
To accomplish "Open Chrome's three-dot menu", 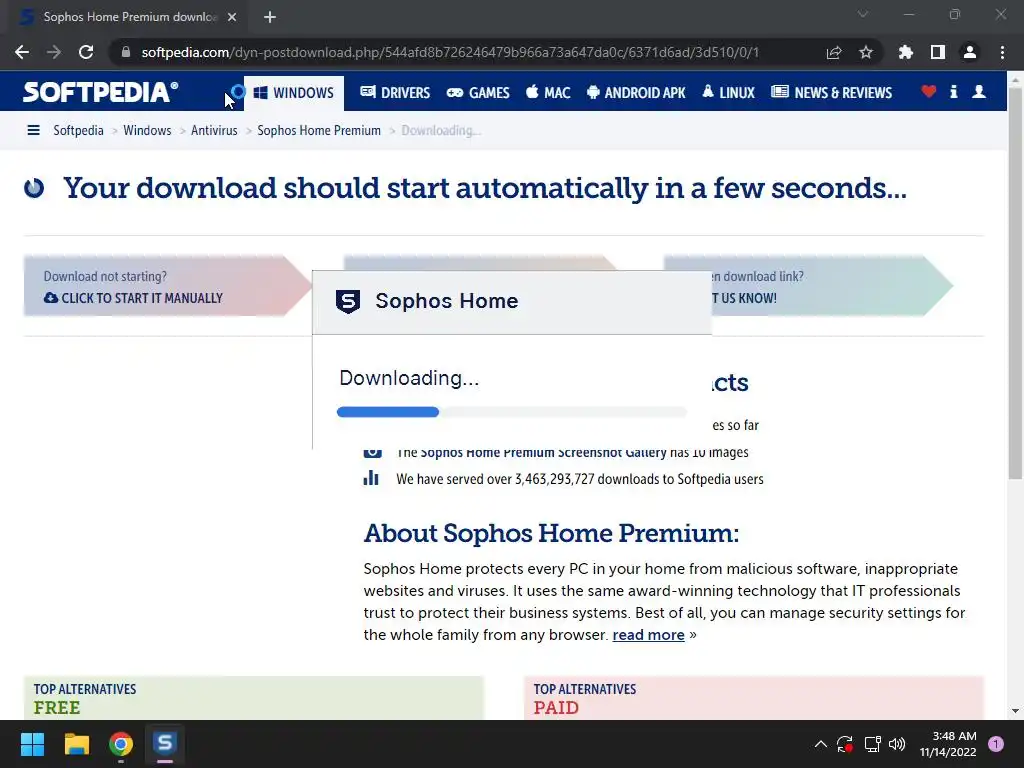I will (x=1002, y=52).
